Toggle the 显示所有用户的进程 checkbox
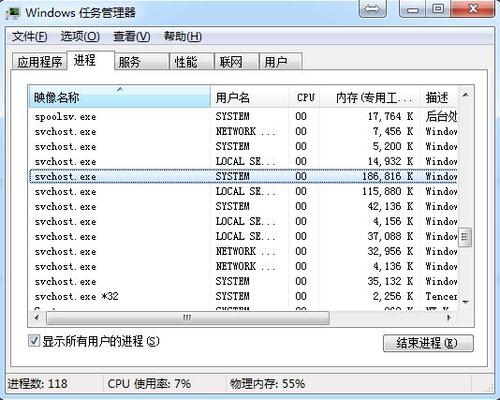Screen dimensions: 500x400 point(34,341)
